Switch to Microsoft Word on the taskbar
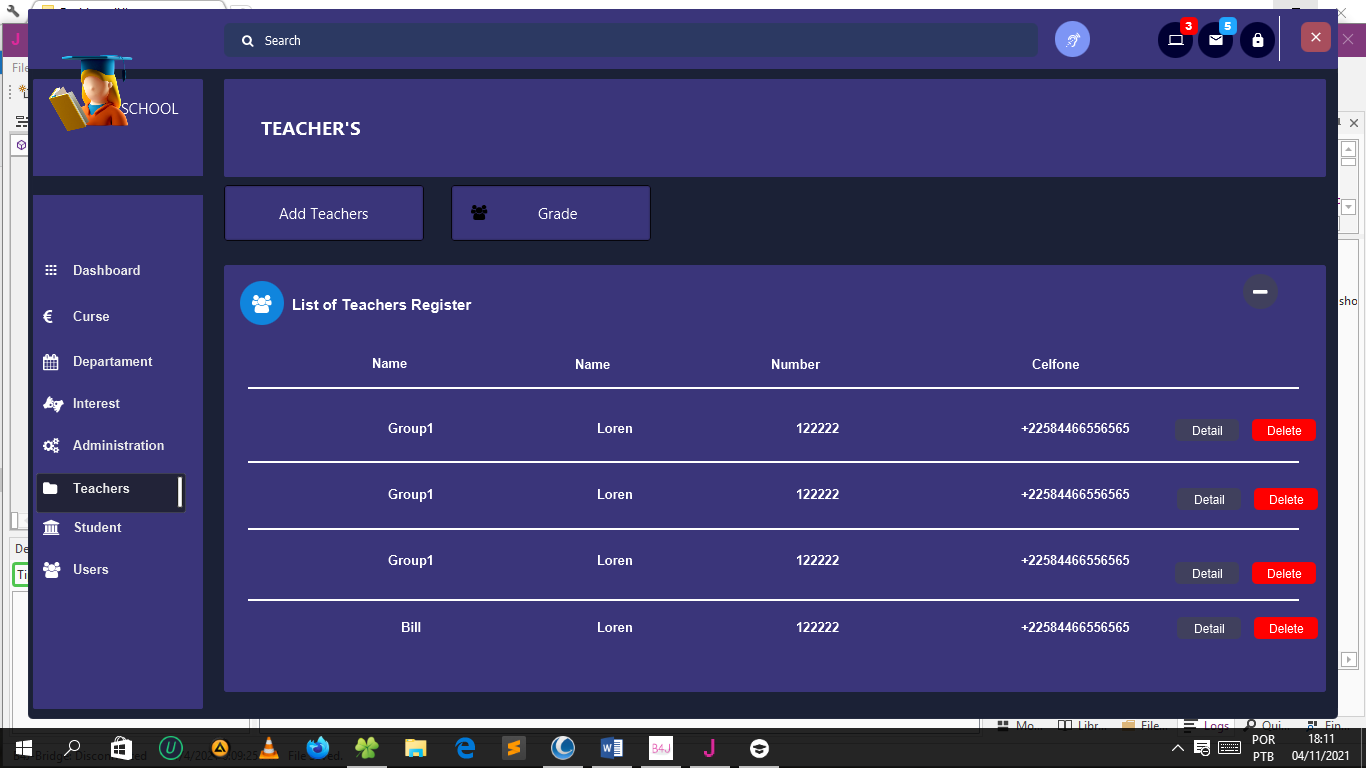The height and width of the screenshot is (768, 1366). pyautogui.click(x=612, y=748)
